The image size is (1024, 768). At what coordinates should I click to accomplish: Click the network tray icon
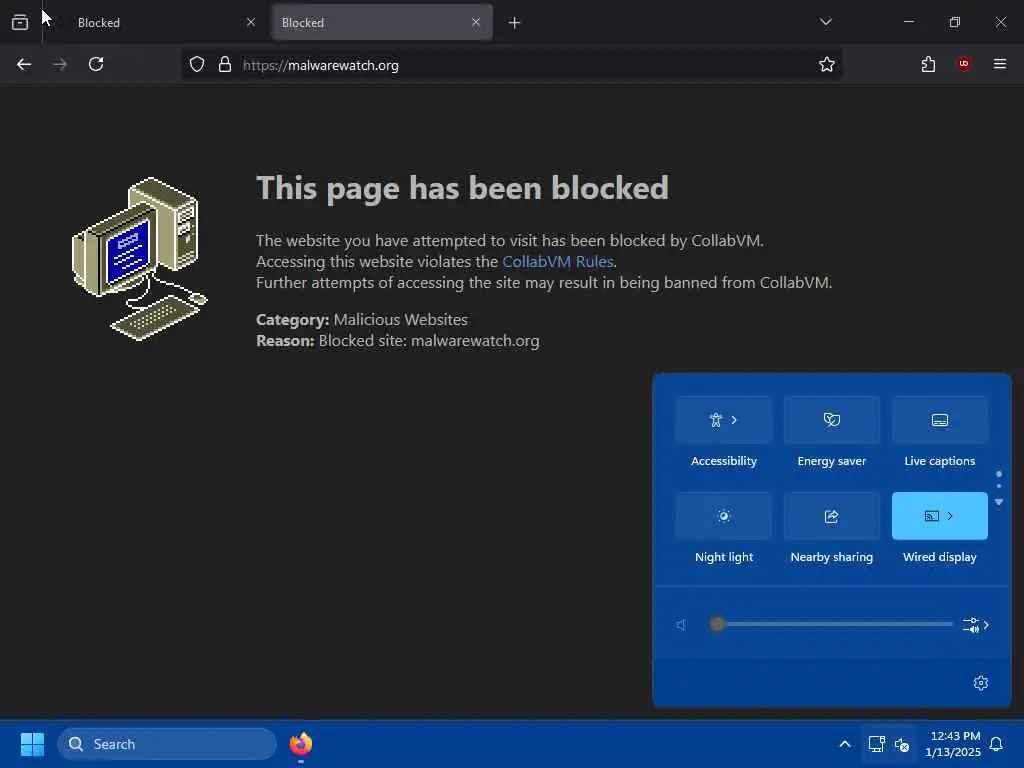click(x=876, y=744)
